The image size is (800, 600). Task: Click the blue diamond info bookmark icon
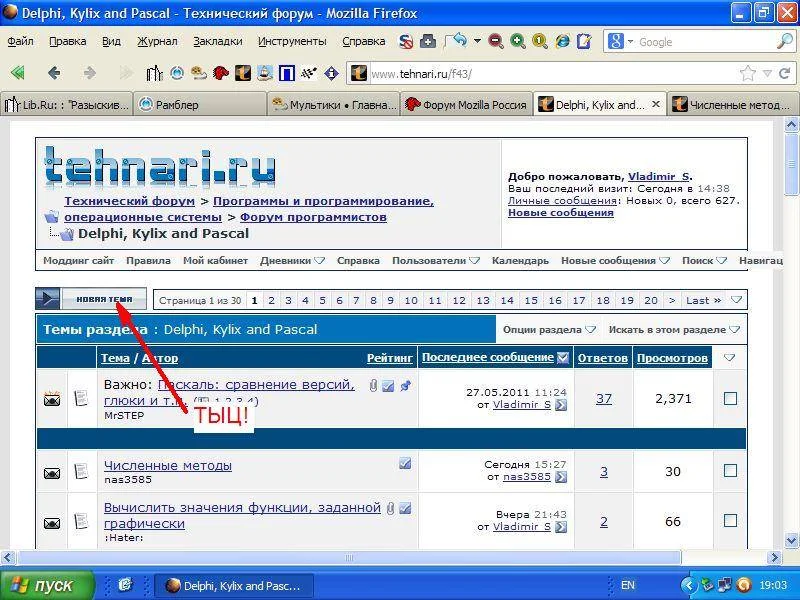pyautogui.click(x=331, y=74)
